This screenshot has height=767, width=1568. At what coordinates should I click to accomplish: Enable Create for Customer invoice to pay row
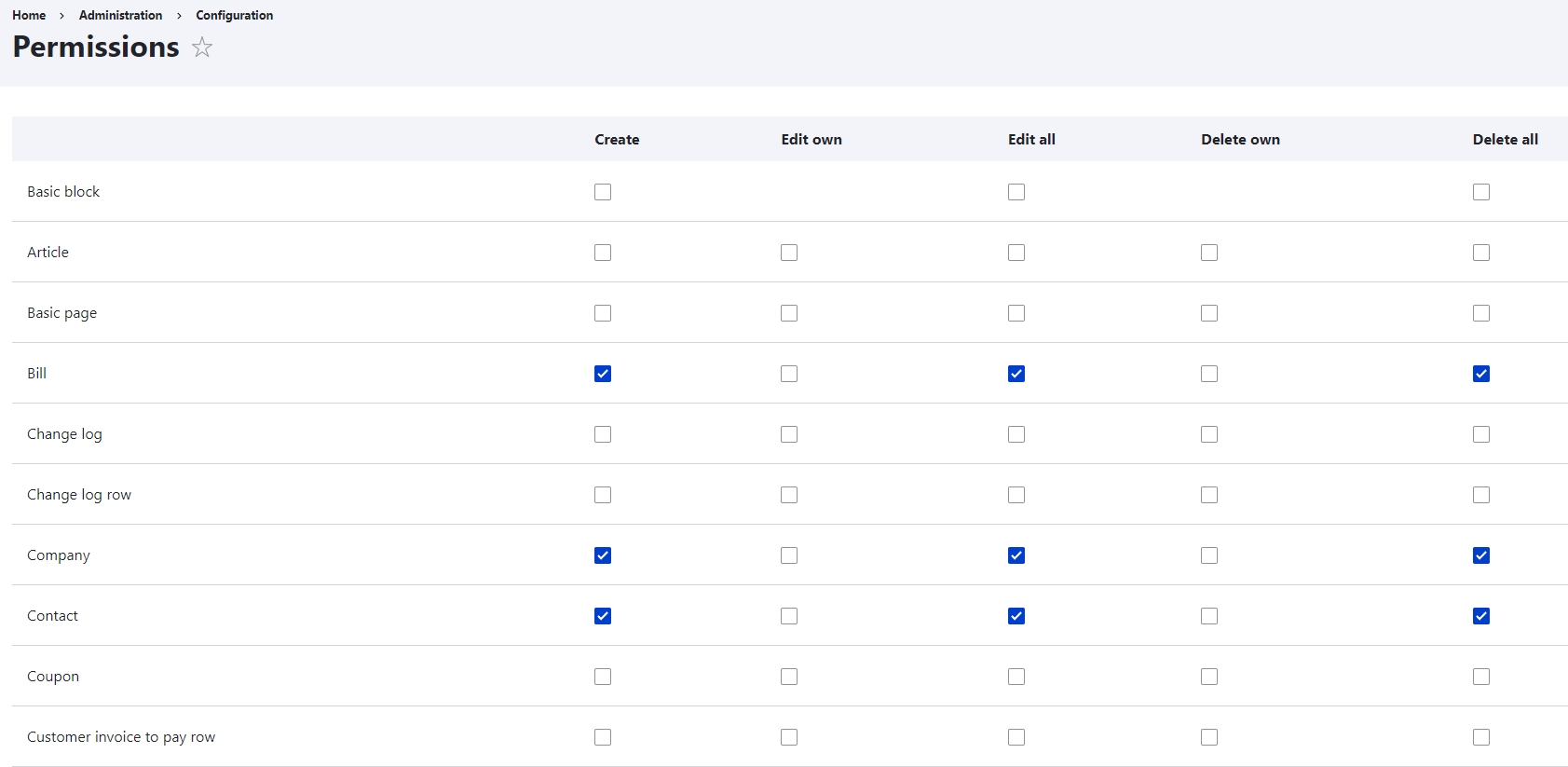[603, 737]
